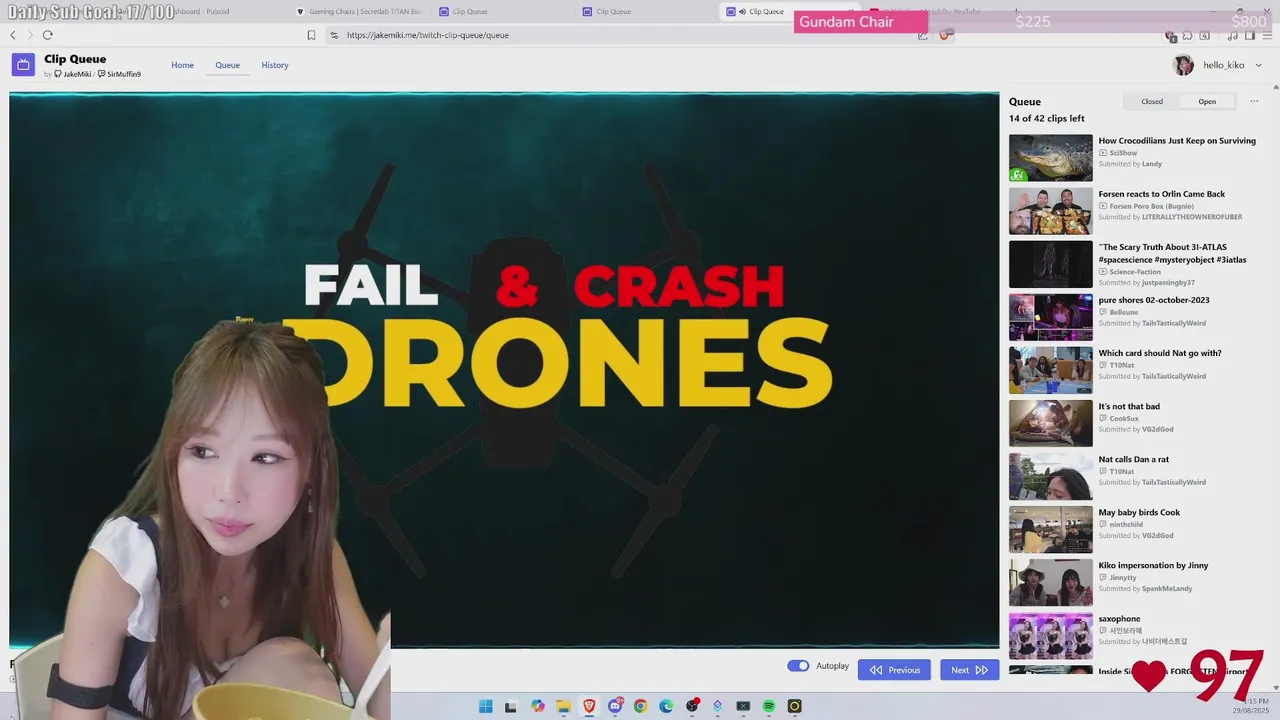Open the SirMuffin9 author link

click(x=119, y=74)
